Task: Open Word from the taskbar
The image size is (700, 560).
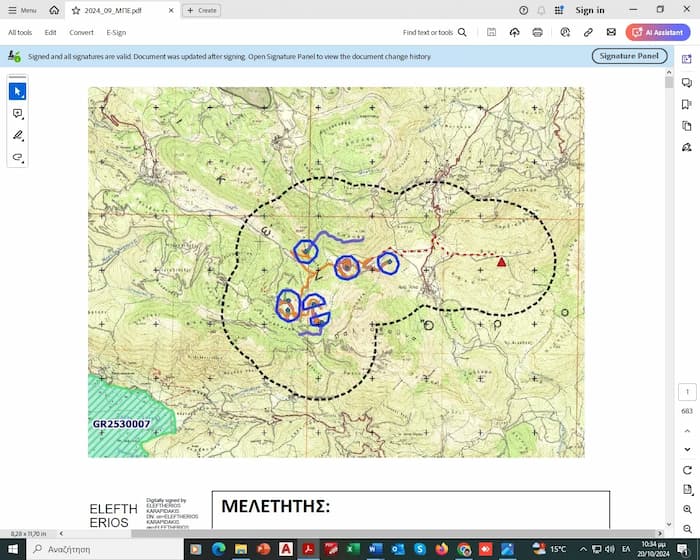Action: pyautogui.click(x=375, y=549)
